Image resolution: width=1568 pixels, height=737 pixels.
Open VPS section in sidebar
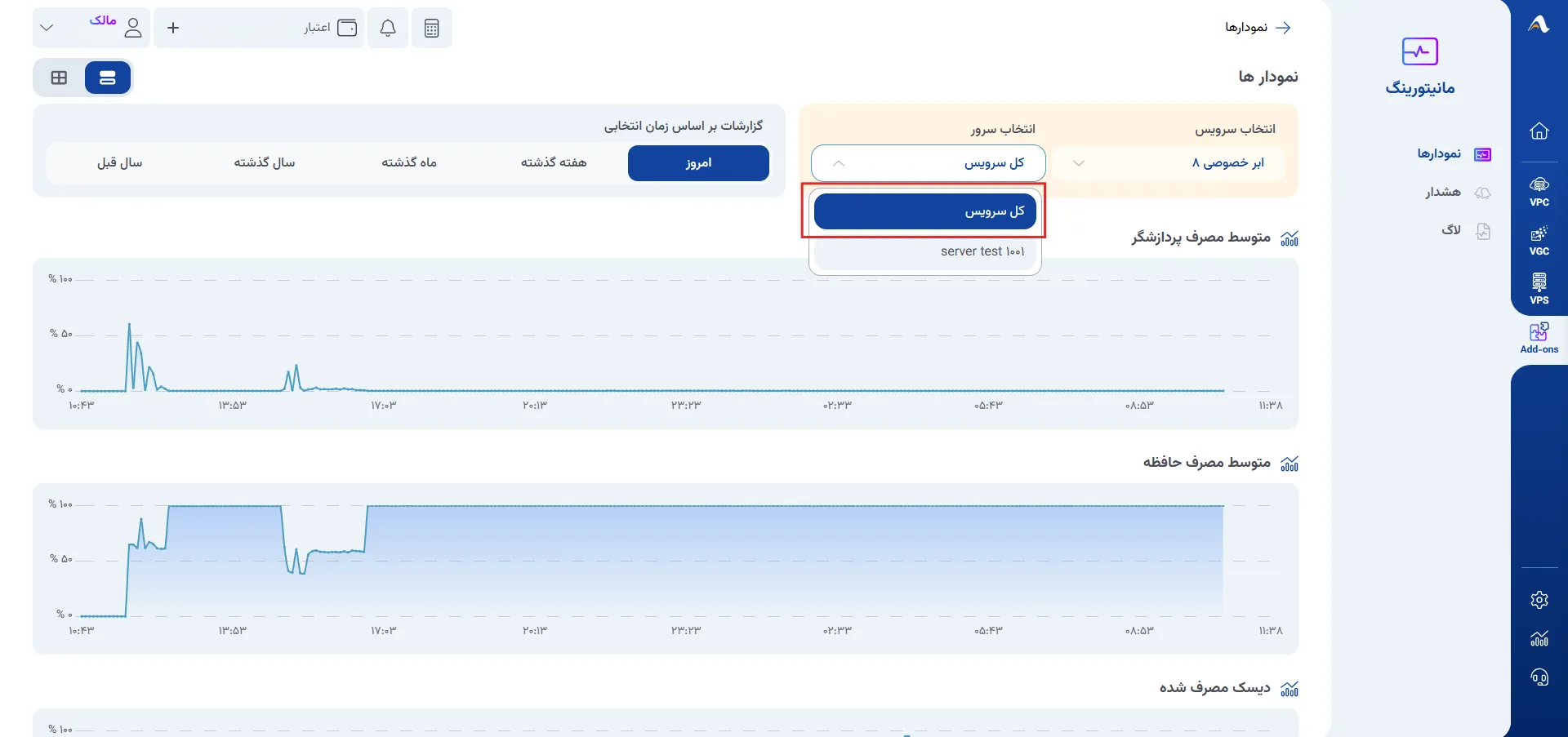point(1539,290)
